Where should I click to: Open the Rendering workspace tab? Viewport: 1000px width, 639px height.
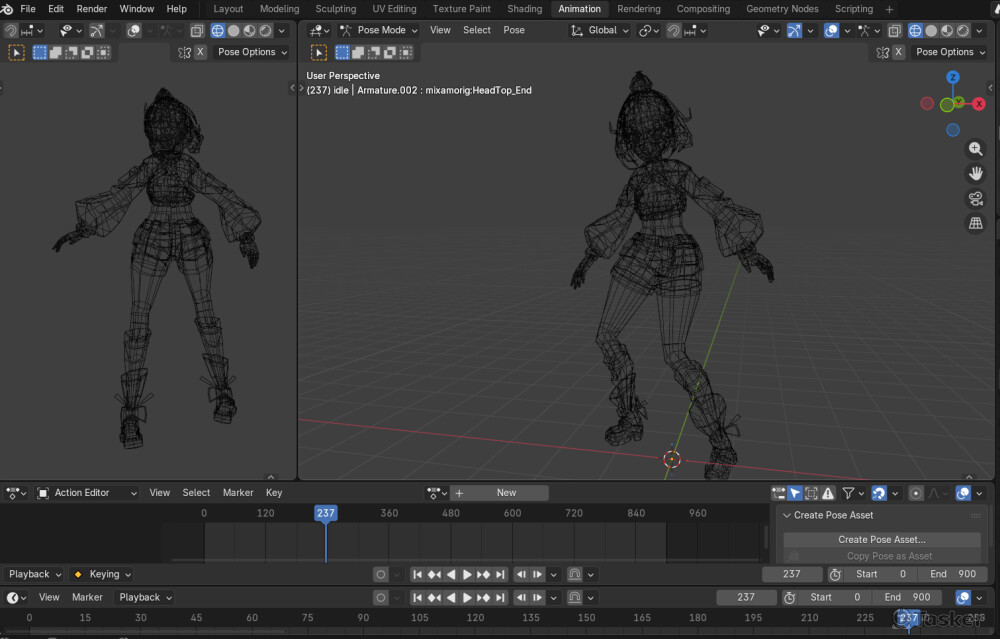point(638,9)
